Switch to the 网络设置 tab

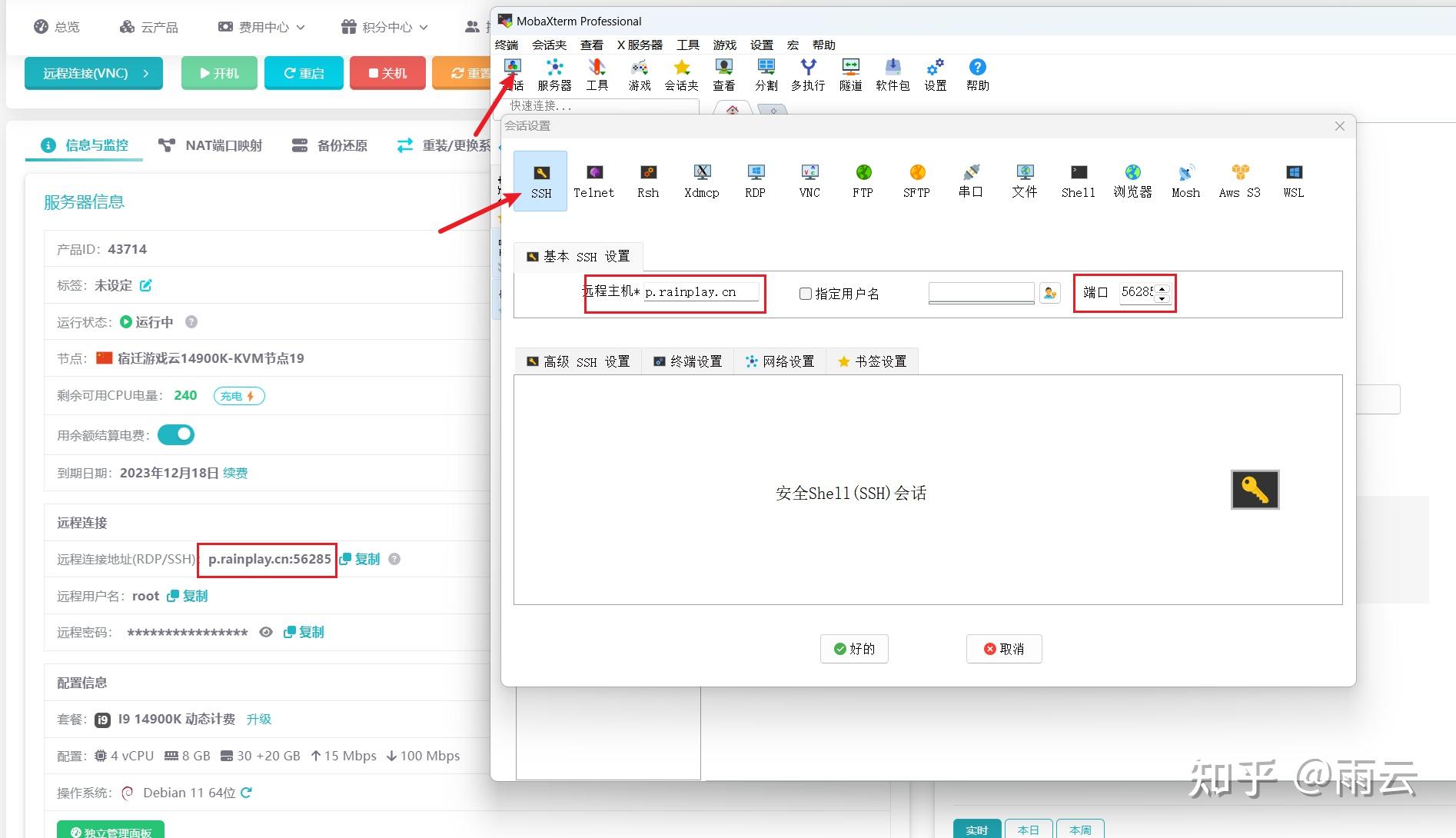pyautogui.click(x=780, y=361)
